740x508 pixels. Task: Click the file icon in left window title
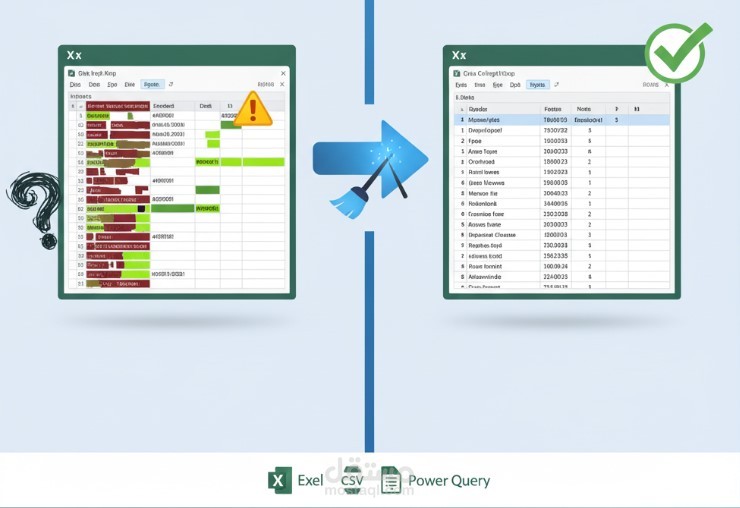72,73
